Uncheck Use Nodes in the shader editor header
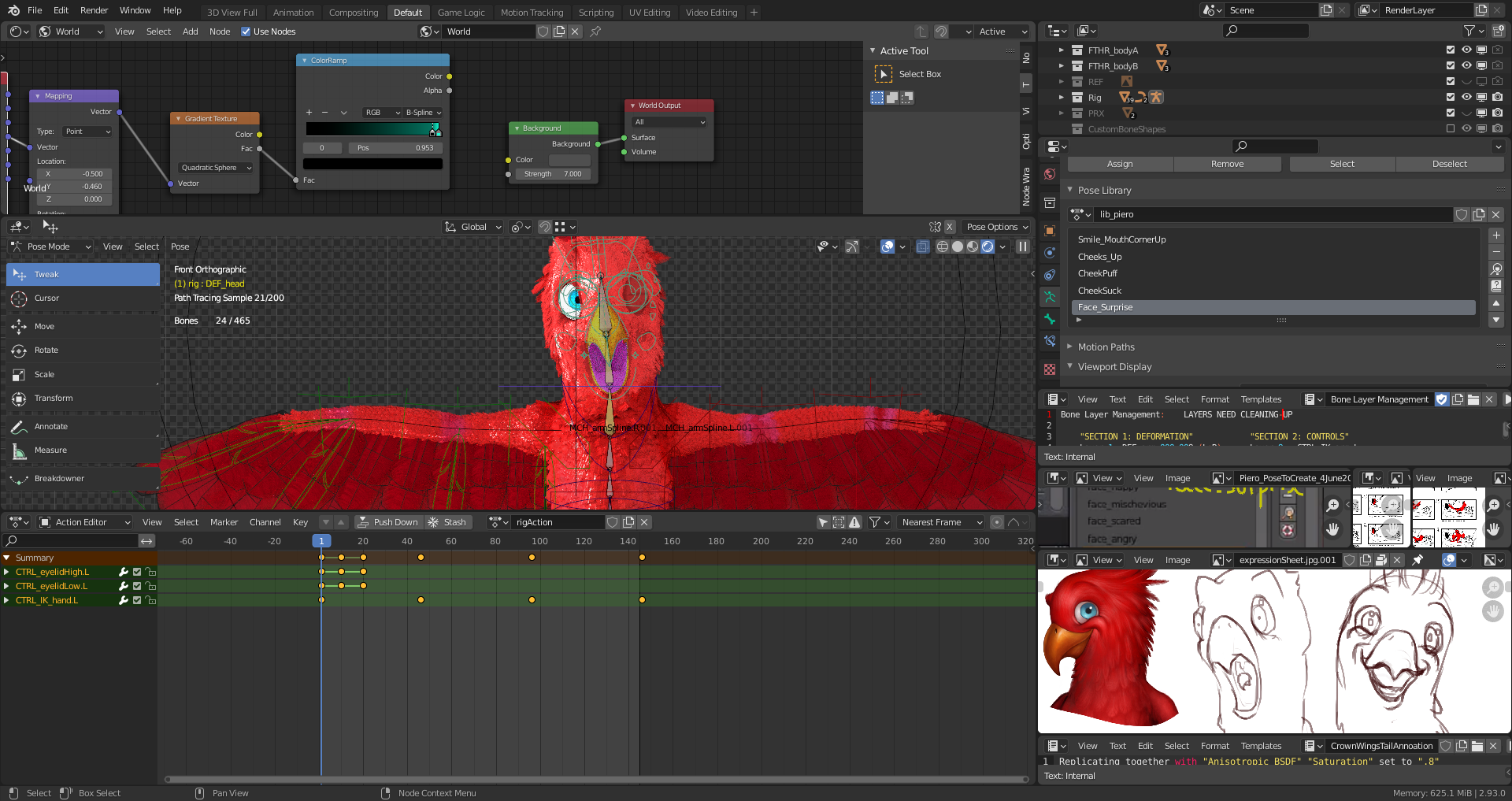The height and width of the screenshot is (801, 1512). click(246, 32)
